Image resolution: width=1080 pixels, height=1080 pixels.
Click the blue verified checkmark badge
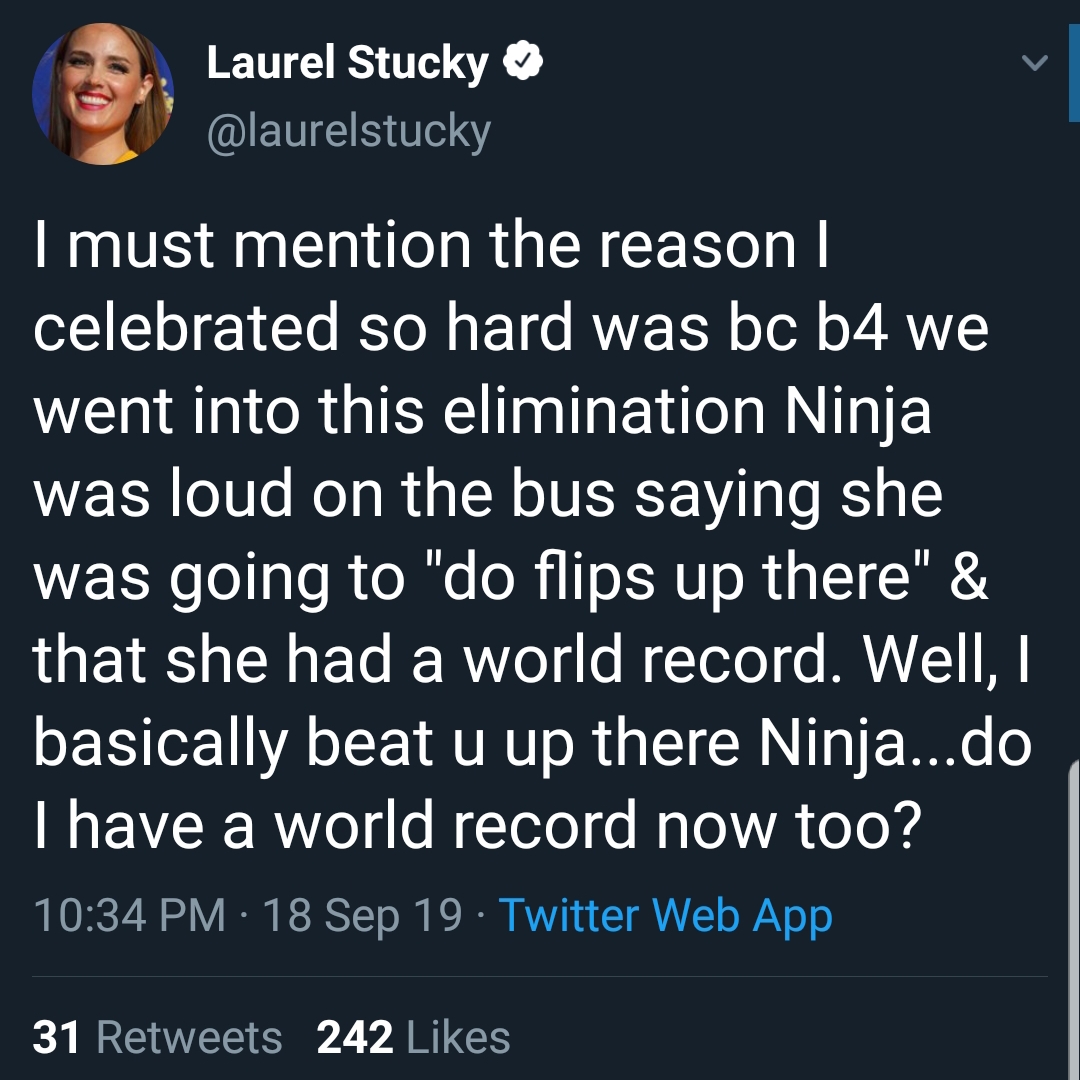coord(523,61)
